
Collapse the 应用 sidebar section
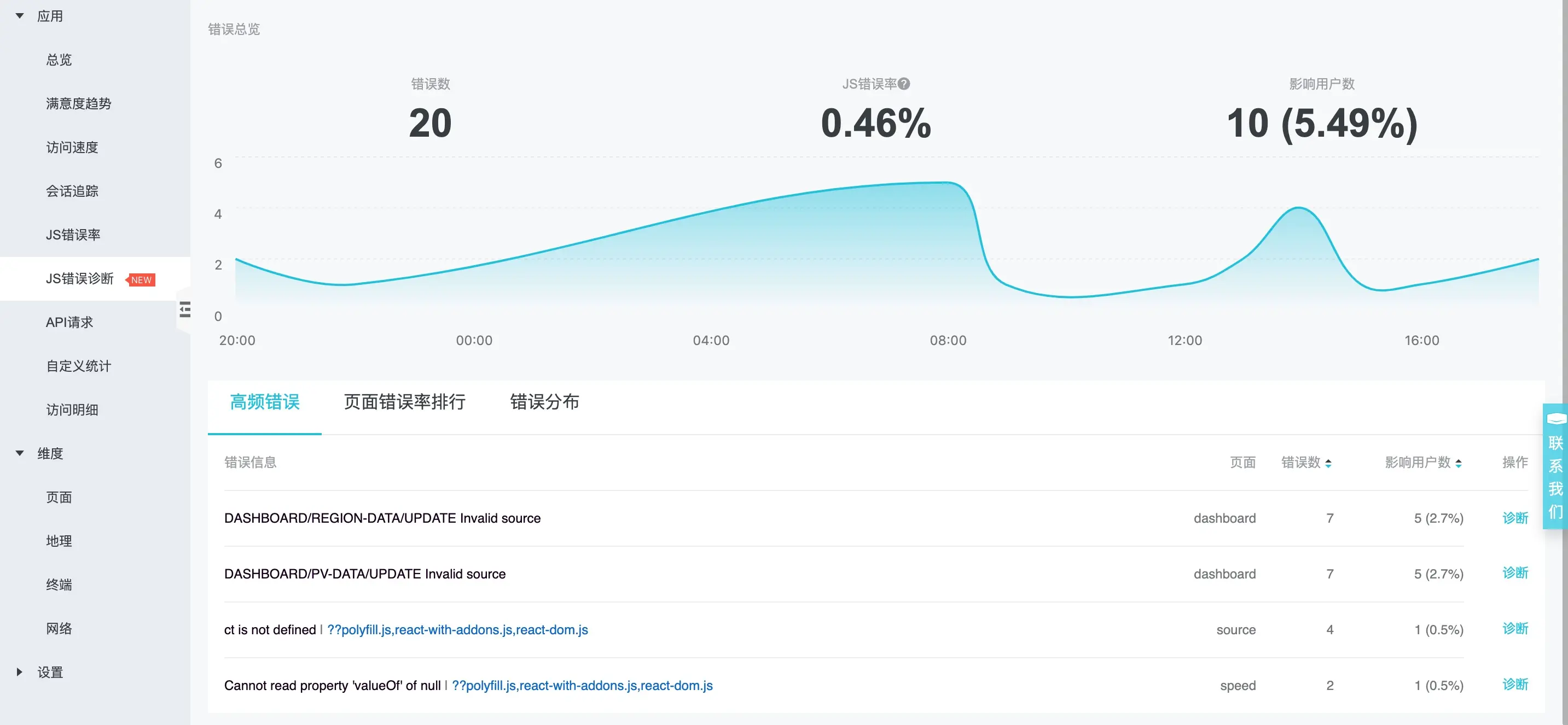click(20, 16)
